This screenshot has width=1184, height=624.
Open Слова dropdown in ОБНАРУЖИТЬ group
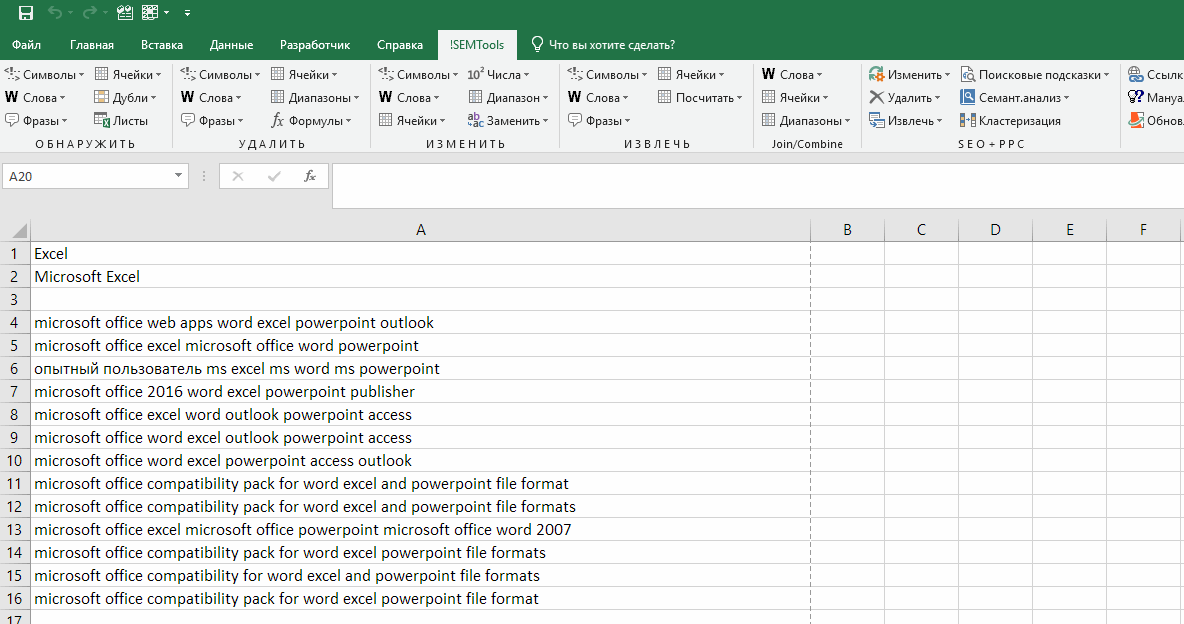point(35,97)
